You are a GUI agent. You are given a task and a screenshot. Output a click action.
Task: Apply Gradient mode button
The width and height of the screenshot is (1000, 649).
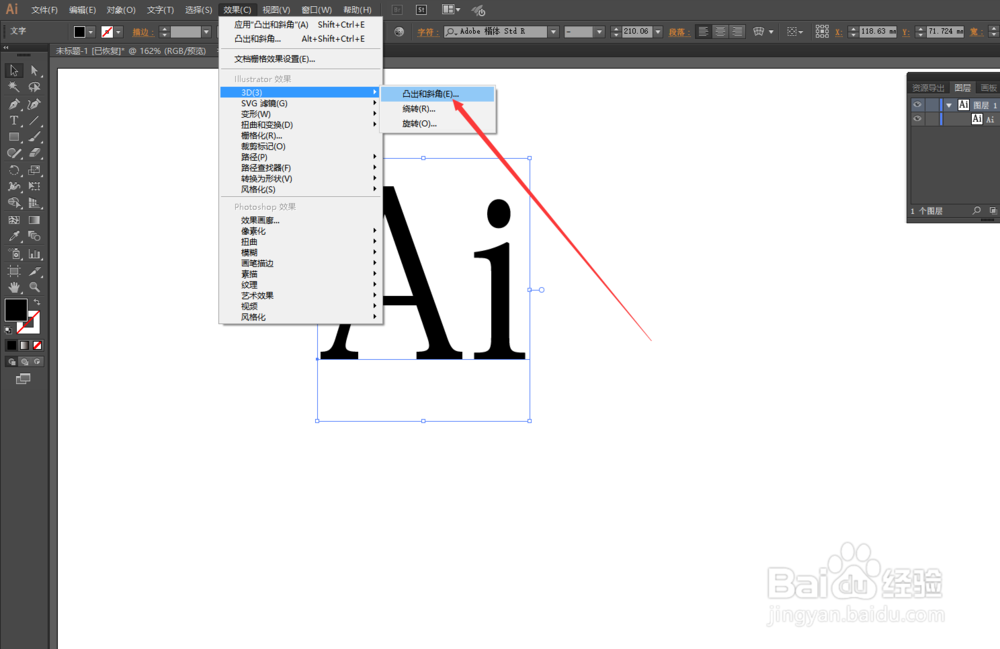point(24,345)
